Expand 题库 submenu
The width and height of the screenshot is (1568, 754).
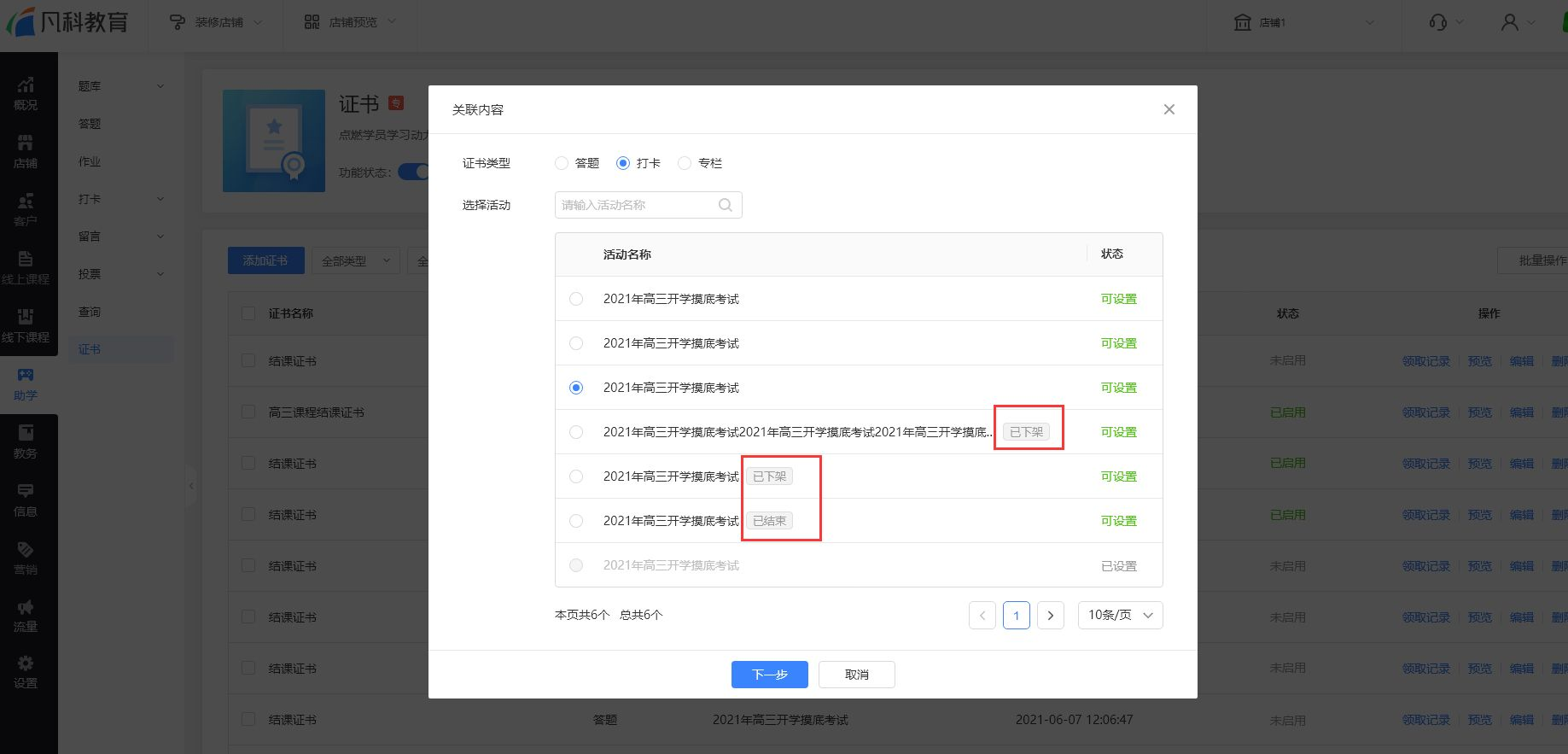pyautogui.click(x=160, y=86)
